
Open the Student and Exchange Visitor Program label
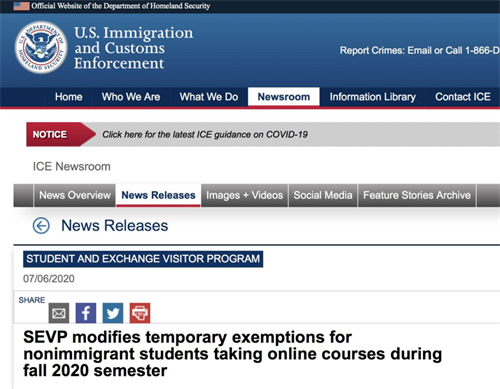[143, 259]
